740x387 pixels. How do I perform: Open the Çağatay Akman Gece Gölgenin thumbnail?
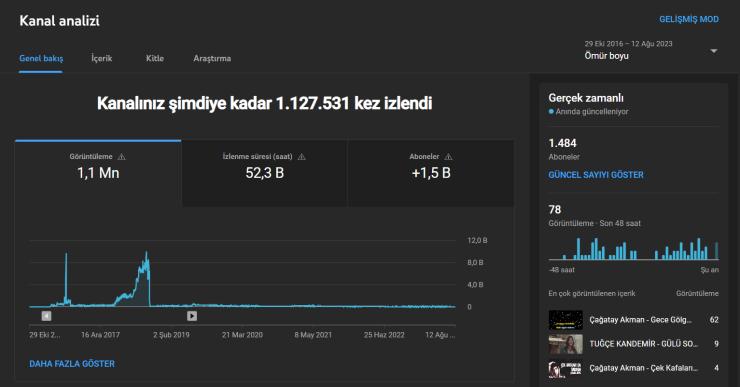[565, 320]
